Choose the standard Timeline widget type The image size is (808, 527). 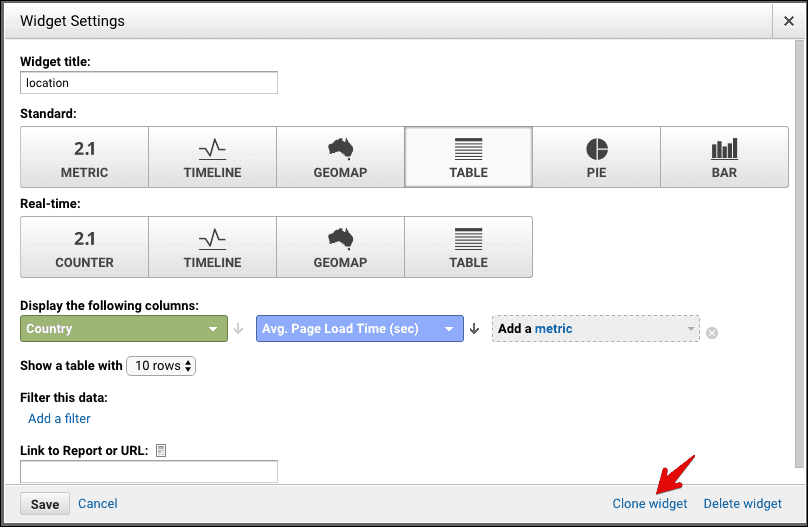pyautogui.click(x=212, y=157)
